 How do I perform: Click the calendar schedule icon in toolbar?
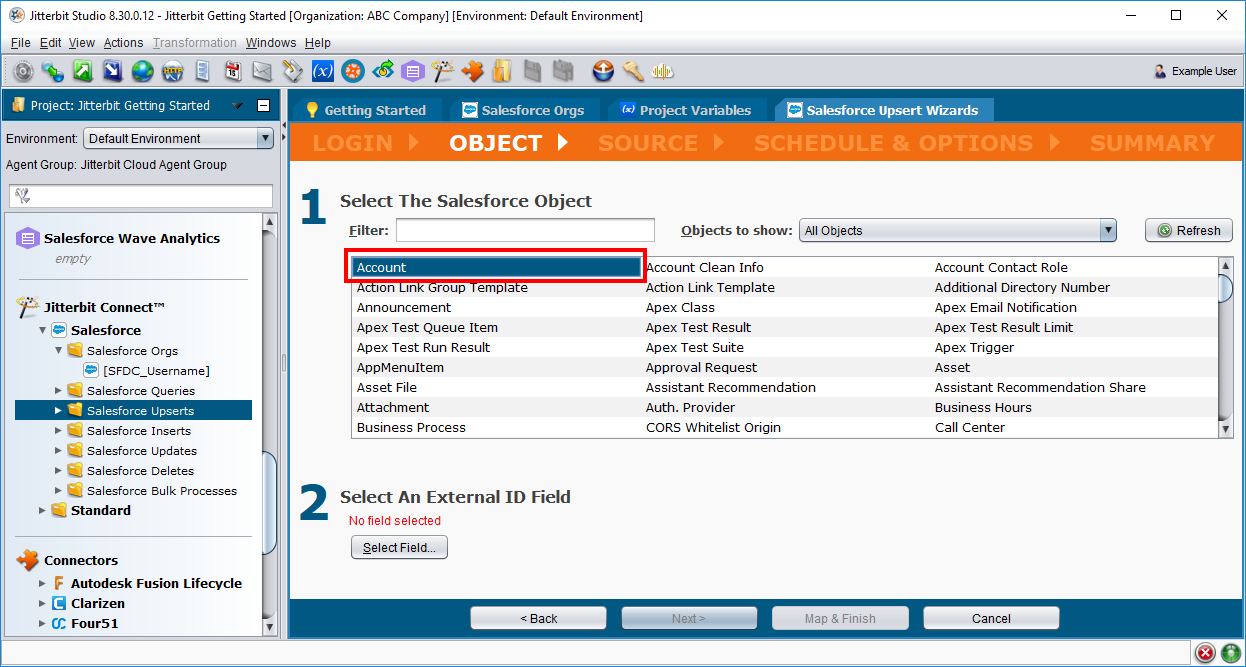[x=232, y=71]
